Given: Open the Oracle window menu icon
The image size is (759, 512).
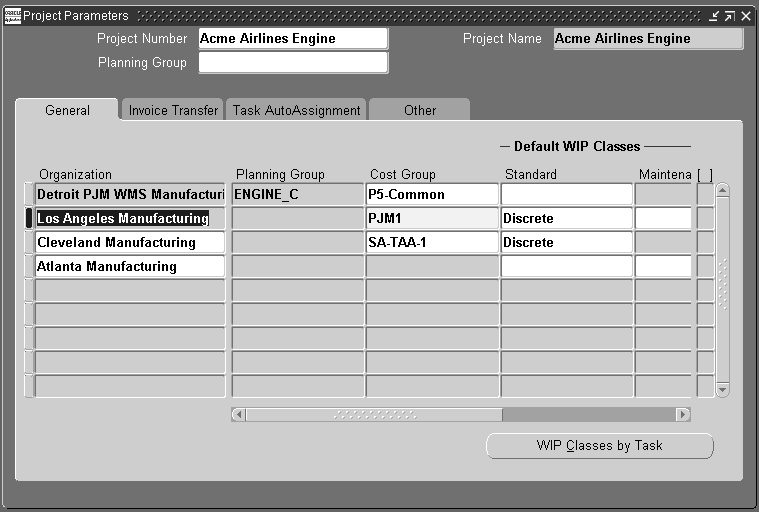Looking at the screenshot, I should [x=13, y=16].
